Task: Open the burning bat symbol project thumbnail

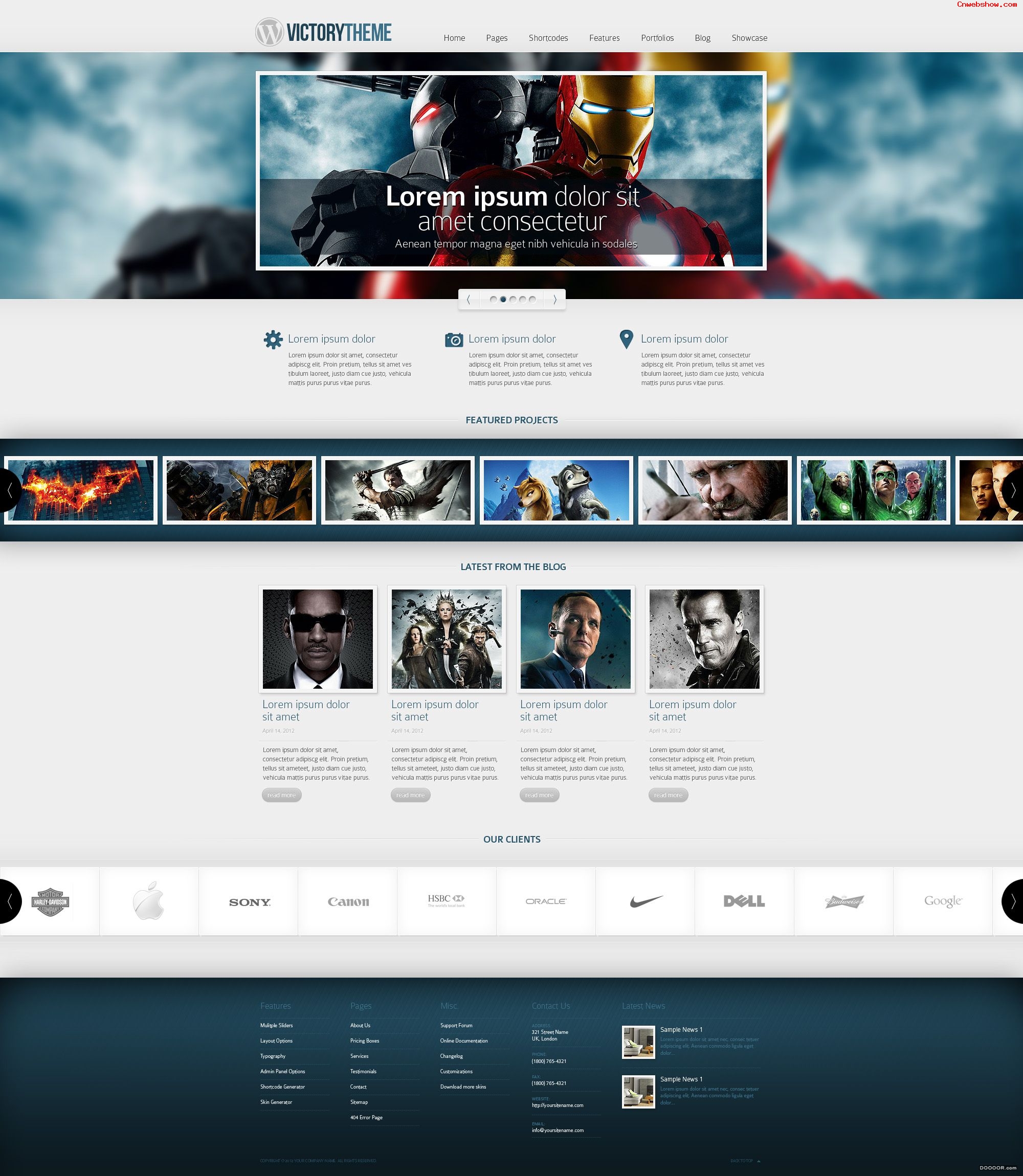Action: click(x=80, y=490)
